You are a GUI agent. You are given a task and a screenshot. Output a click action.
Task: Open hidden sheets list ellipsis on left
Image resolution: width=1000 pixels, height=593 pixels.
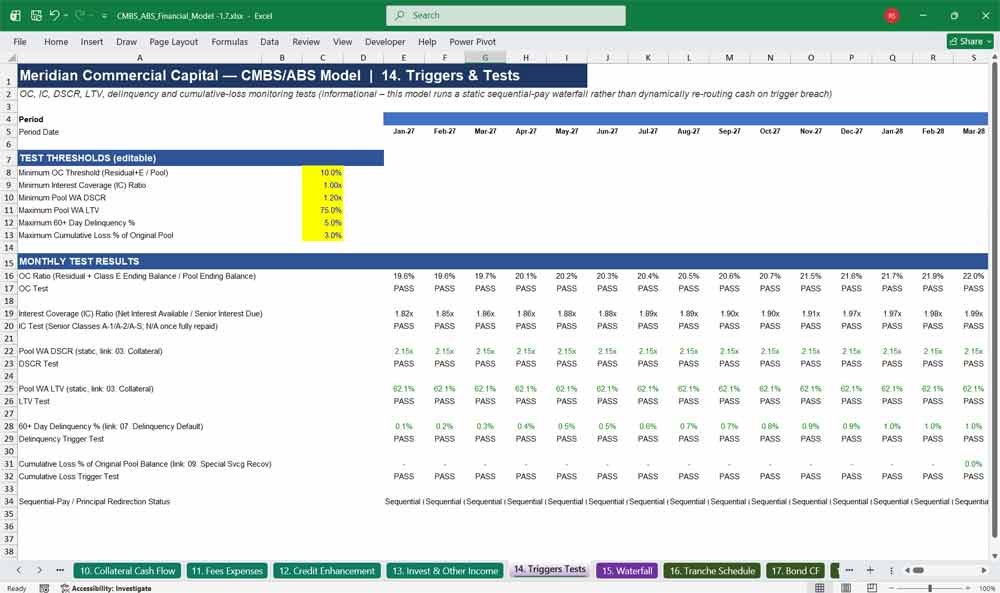coord(60,571)
